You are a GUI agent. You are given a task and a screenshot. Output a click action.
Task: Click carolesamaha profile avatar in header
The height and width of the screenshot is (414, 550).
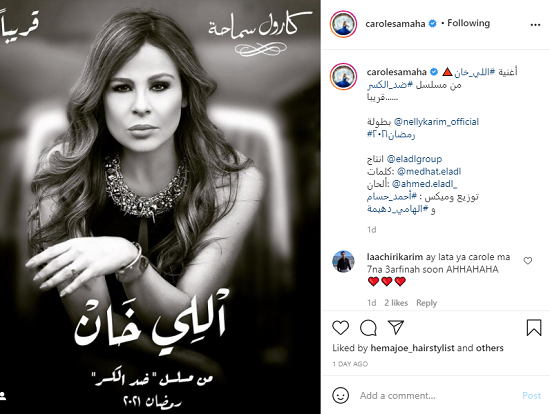tap(343, 24)
